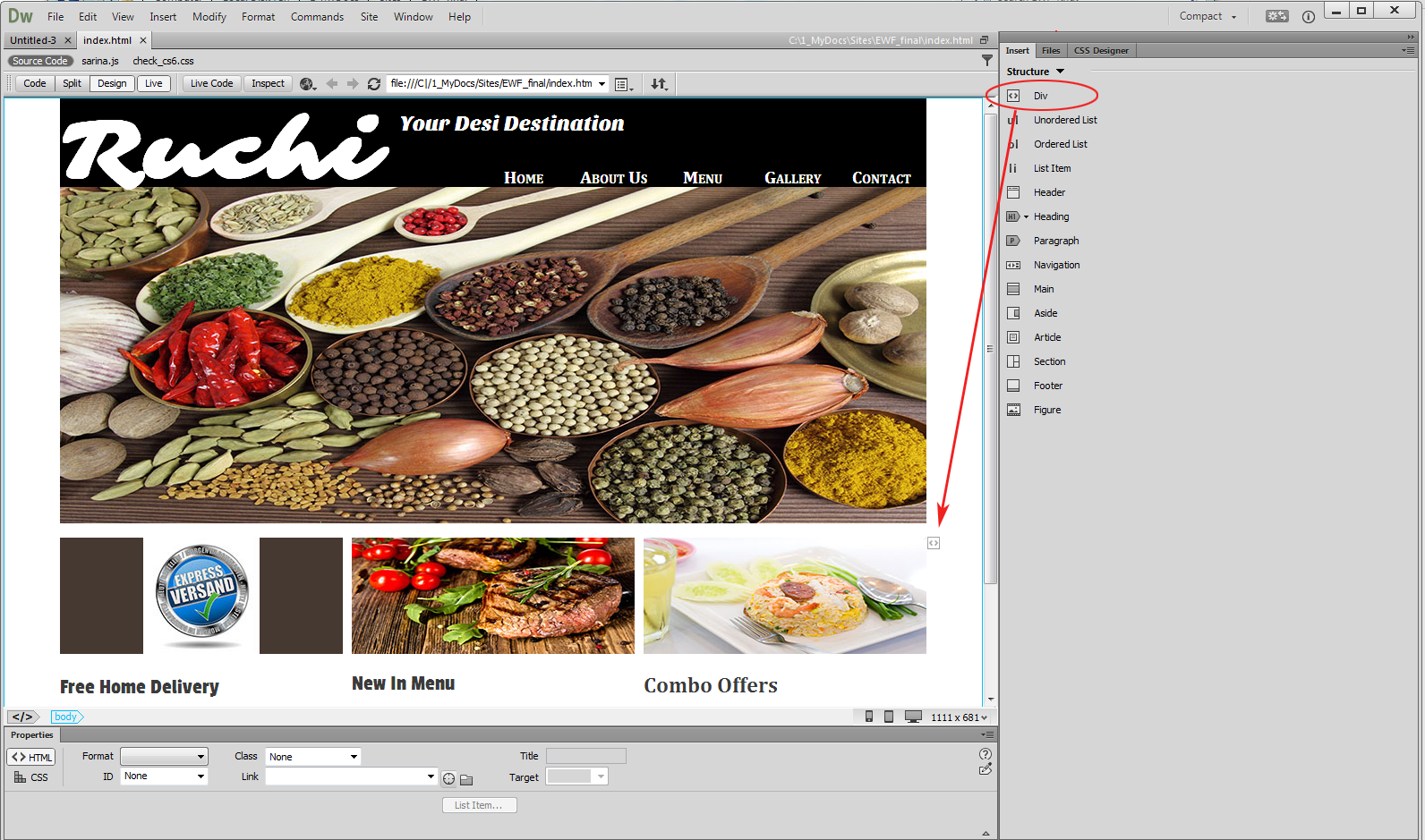Refresh the Design view

(374, 84)
